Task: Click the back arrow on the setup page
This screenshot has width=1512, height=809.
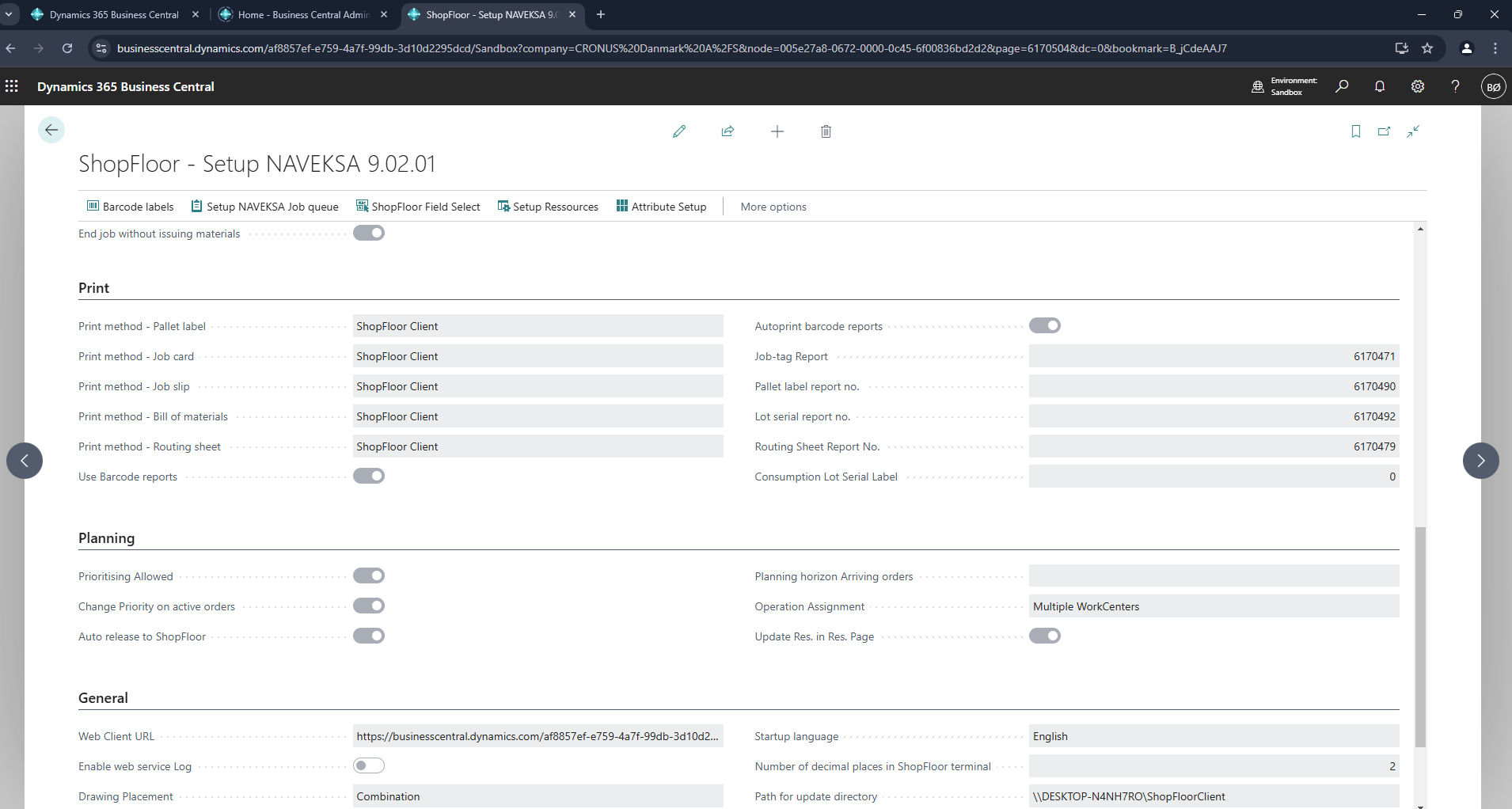Action: click(51, 130)
